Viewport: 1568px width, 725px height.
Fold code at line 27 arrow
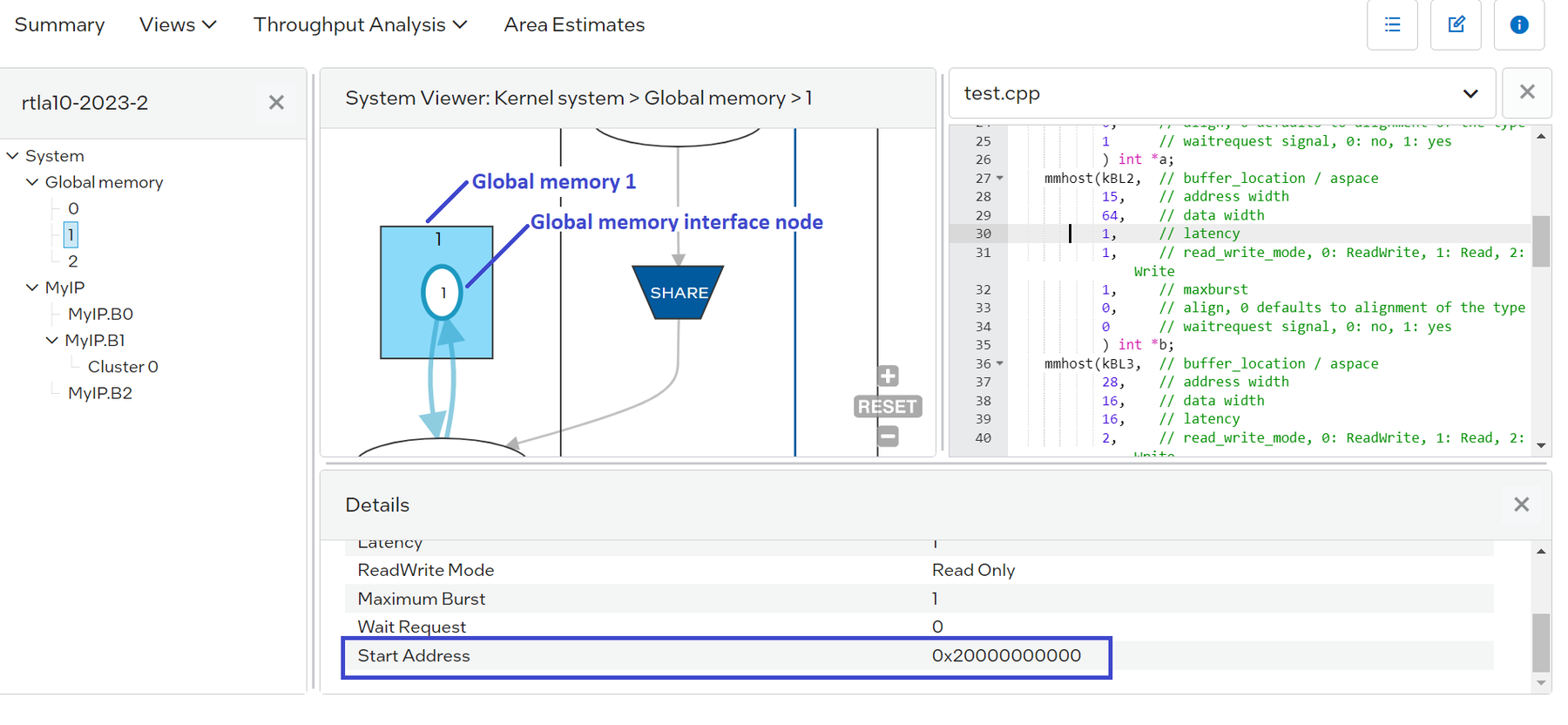(x=1000, y=179)
